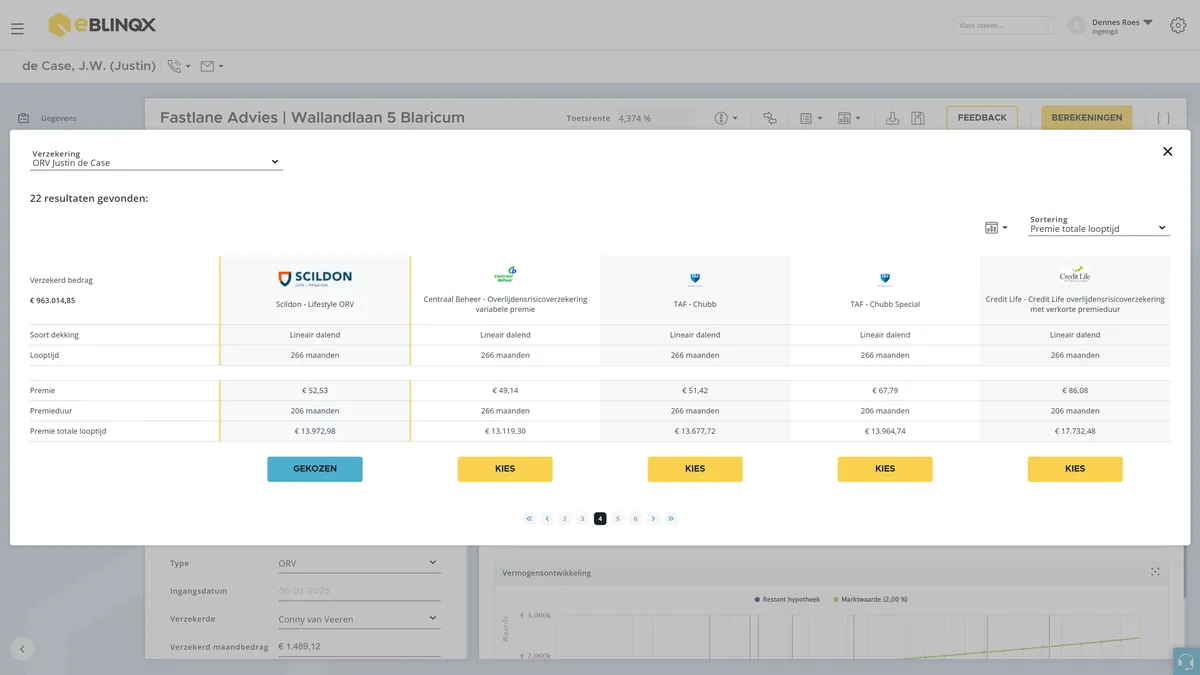1200x675 pixels.
Task: Click the Dennes Roes user avatar
Action: coord(1076,26)
